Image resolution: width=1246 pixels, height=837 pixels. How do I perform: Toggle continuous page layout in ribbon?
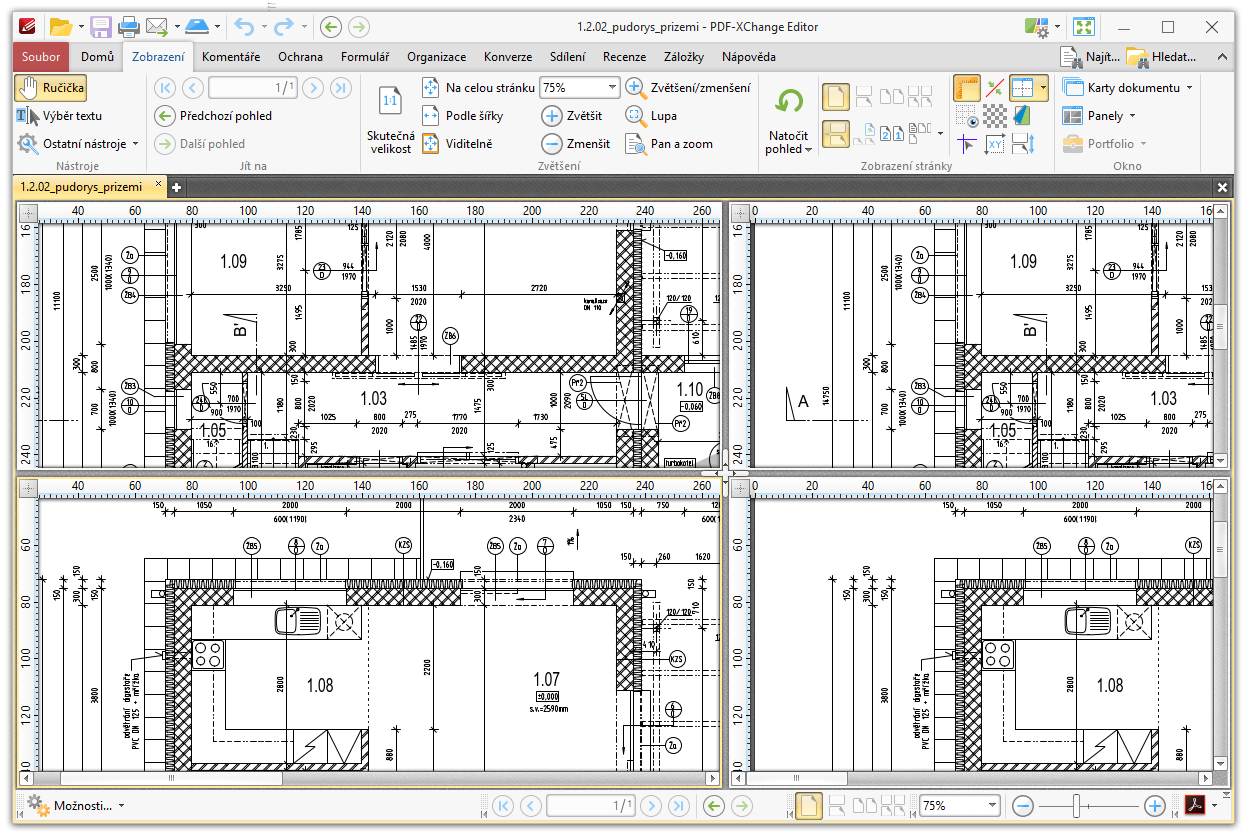pyautogui.click(x=836, y=132)
